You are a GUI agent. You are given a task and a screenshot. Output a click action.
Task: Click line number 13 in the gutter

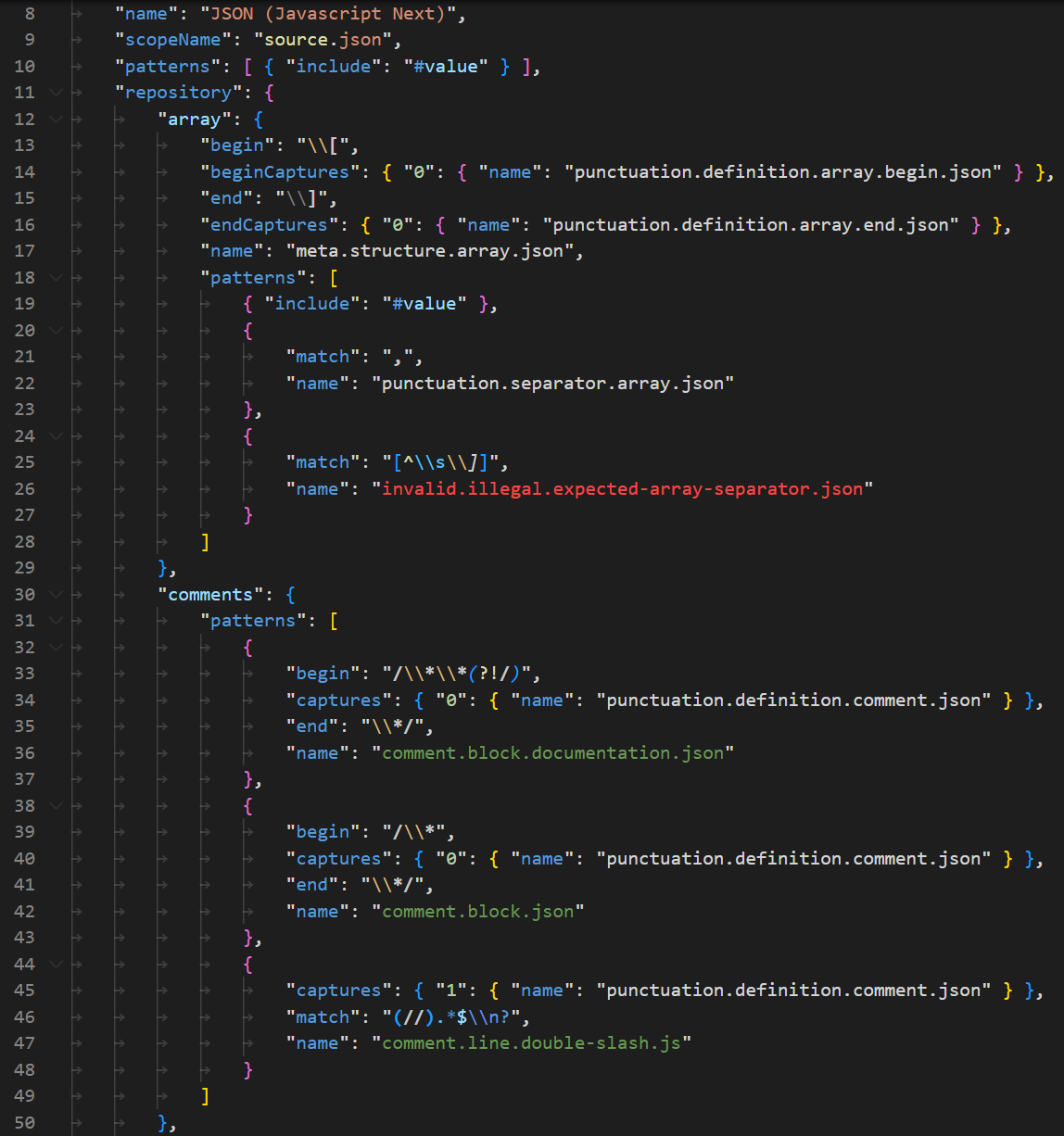[x=24, y=145]
